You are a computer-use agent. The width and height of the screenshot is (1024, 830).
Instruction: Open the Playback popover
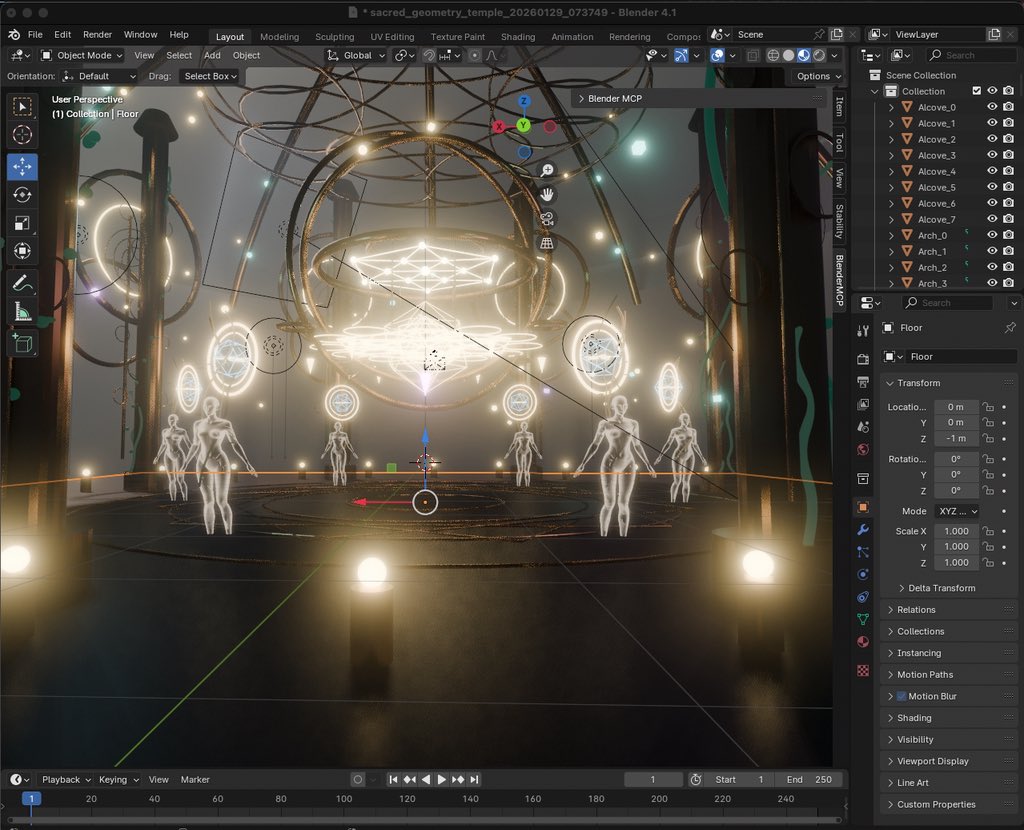click(x=65, y=779)
